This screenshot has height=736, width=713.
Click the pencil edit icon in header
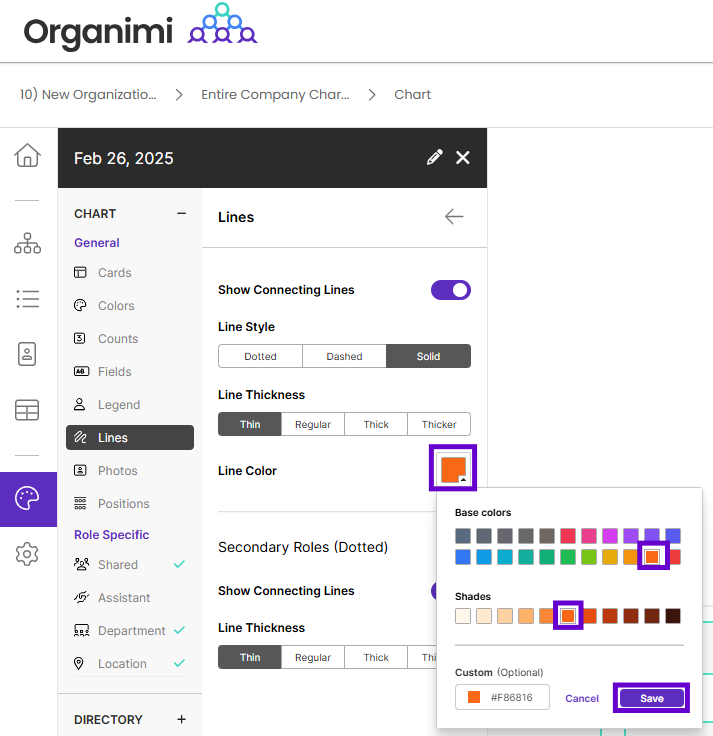(434, 157)
